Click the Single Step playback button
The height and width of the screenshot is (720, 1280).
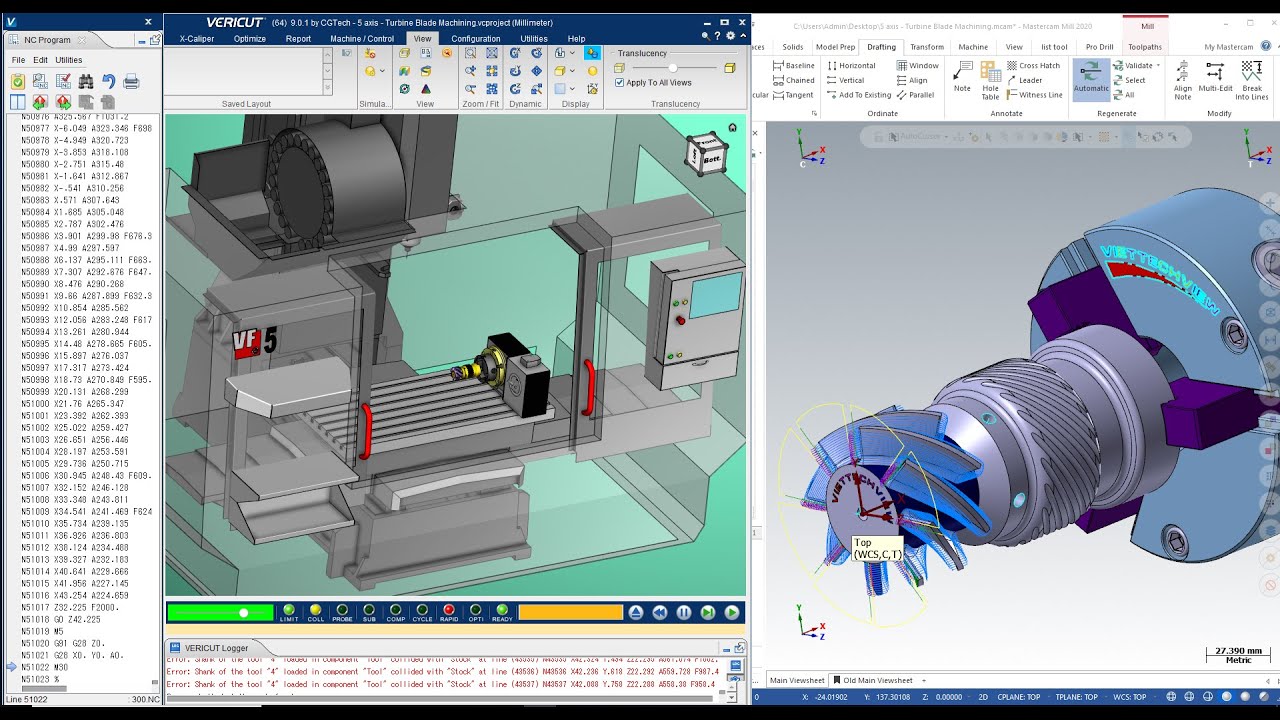[708, 612]
